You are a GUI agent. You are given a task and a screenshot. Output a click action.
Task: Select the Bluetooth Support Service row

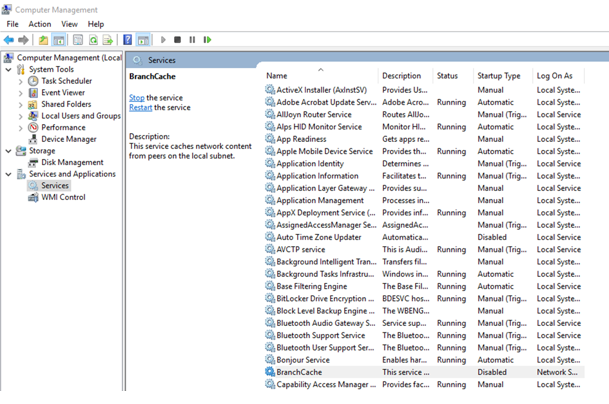coord(424,335)
